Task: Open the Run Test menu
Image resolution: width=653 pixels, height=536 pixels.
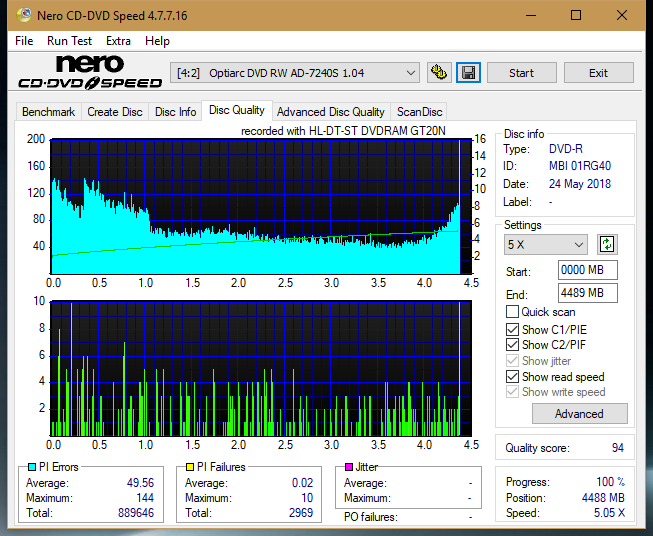Action: coord(69,41)
